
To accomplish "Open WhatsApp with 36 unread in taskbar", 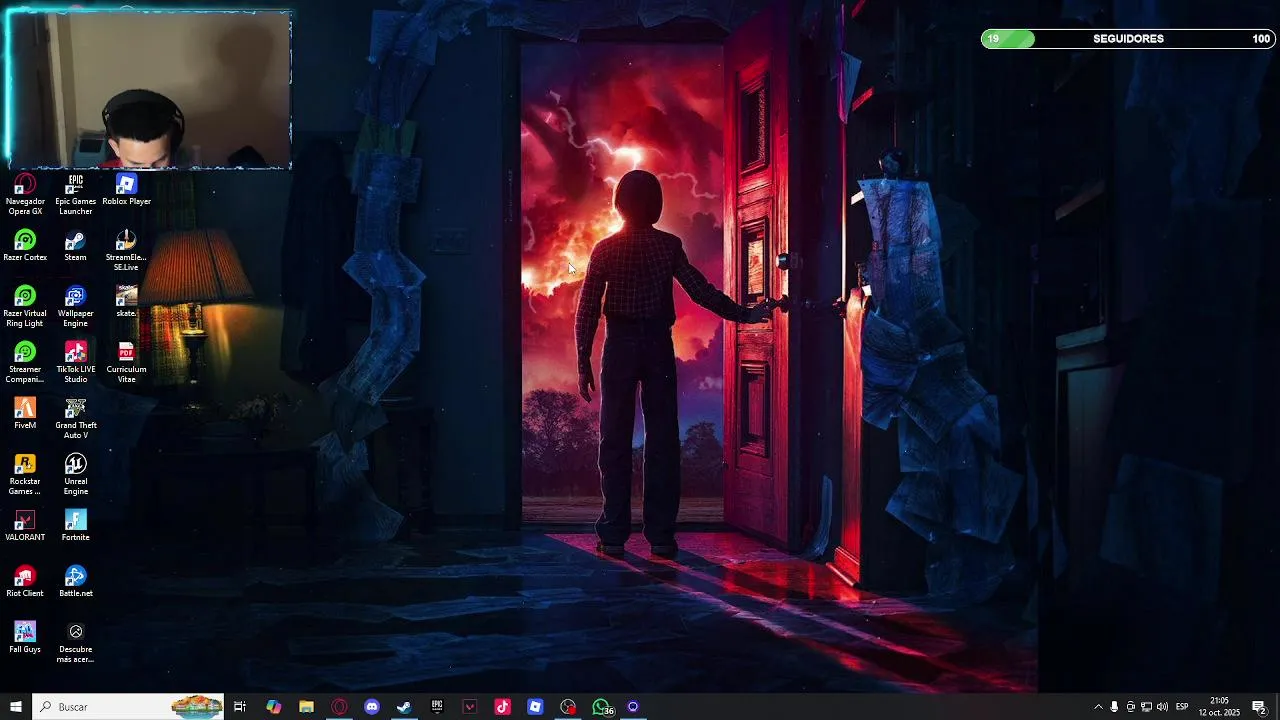I will pyautogui.click(x=601, y=707).
